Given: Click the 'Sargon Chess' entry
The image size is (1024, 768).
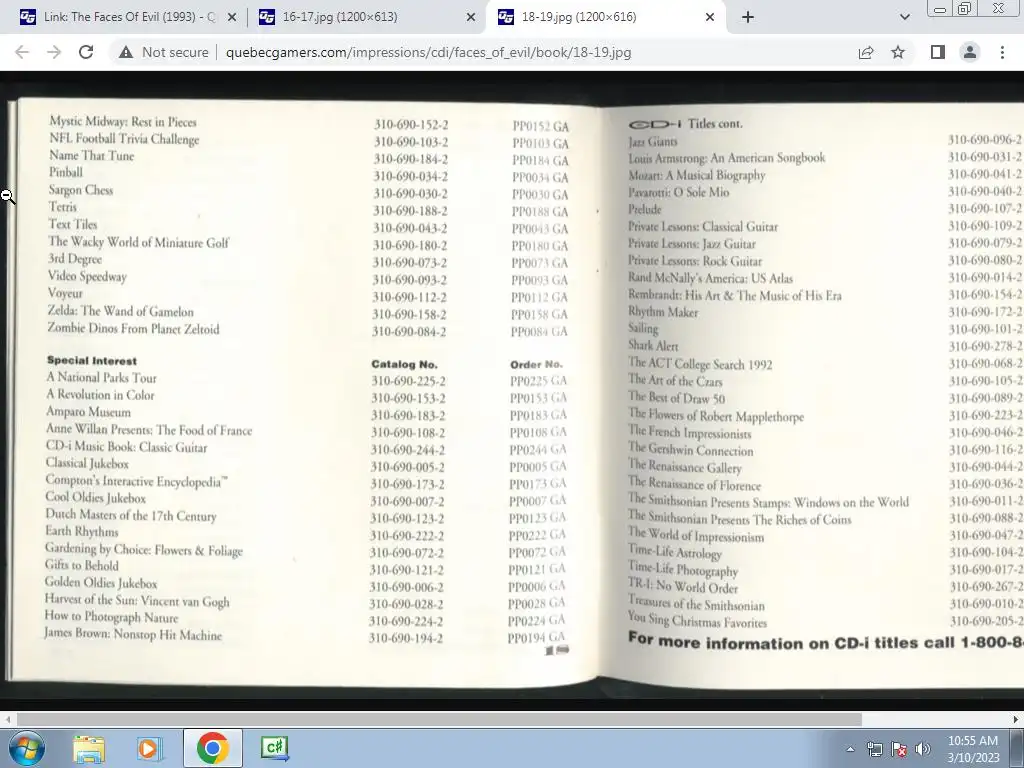Looking at the screenshot, I should click(x=81, y=190).
